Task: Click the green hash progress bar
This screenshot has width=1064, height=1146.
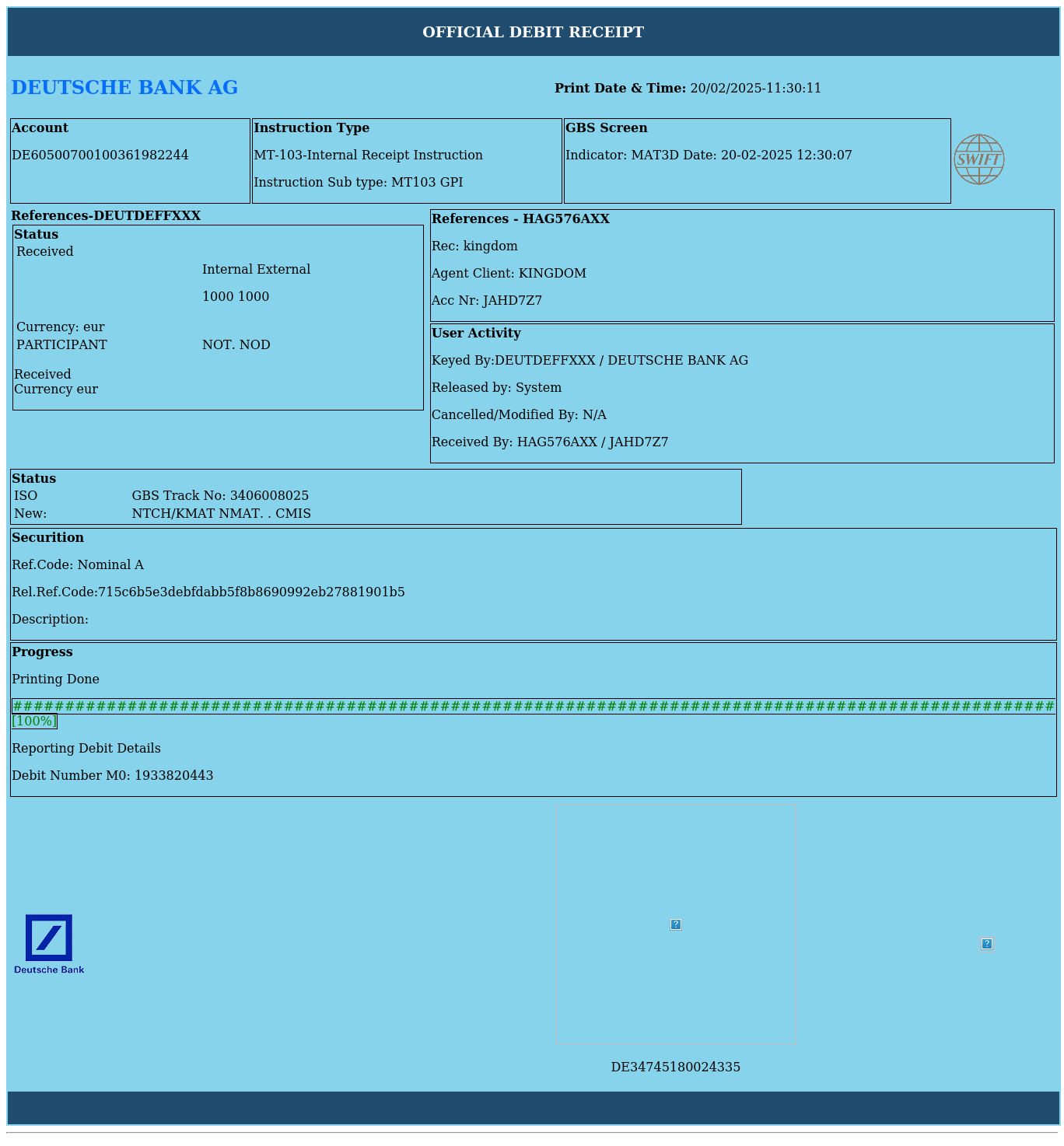Action: 533,706
